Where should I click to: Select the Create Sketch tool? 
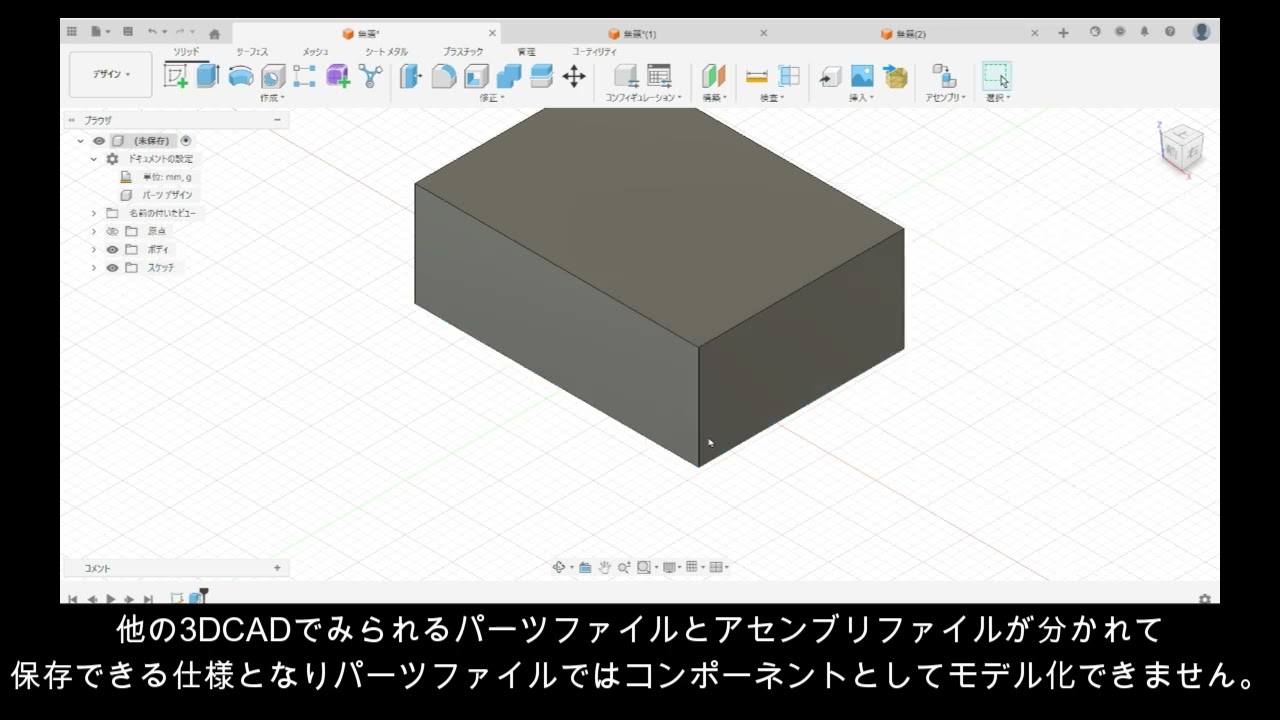(x=176, y=76)
